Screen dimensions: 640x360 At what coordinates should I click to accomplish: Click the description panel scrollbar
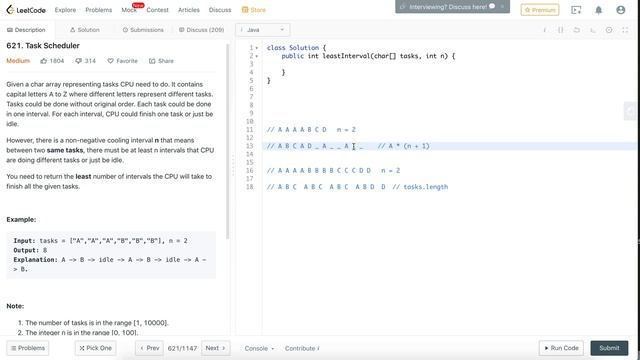point(228,141)
